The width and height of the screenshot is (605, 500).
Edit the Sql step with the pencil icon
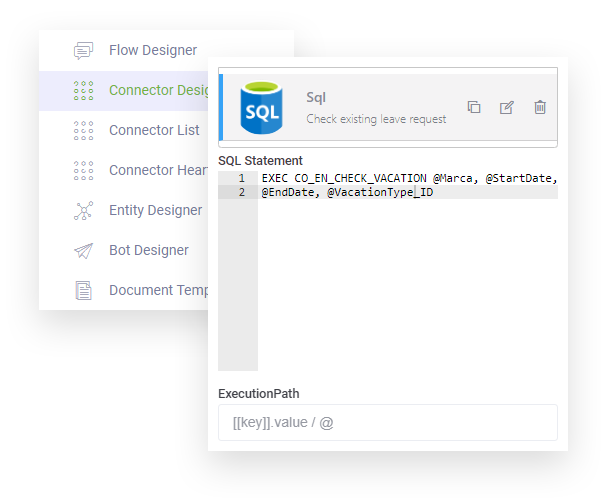[x=507, y=107]
